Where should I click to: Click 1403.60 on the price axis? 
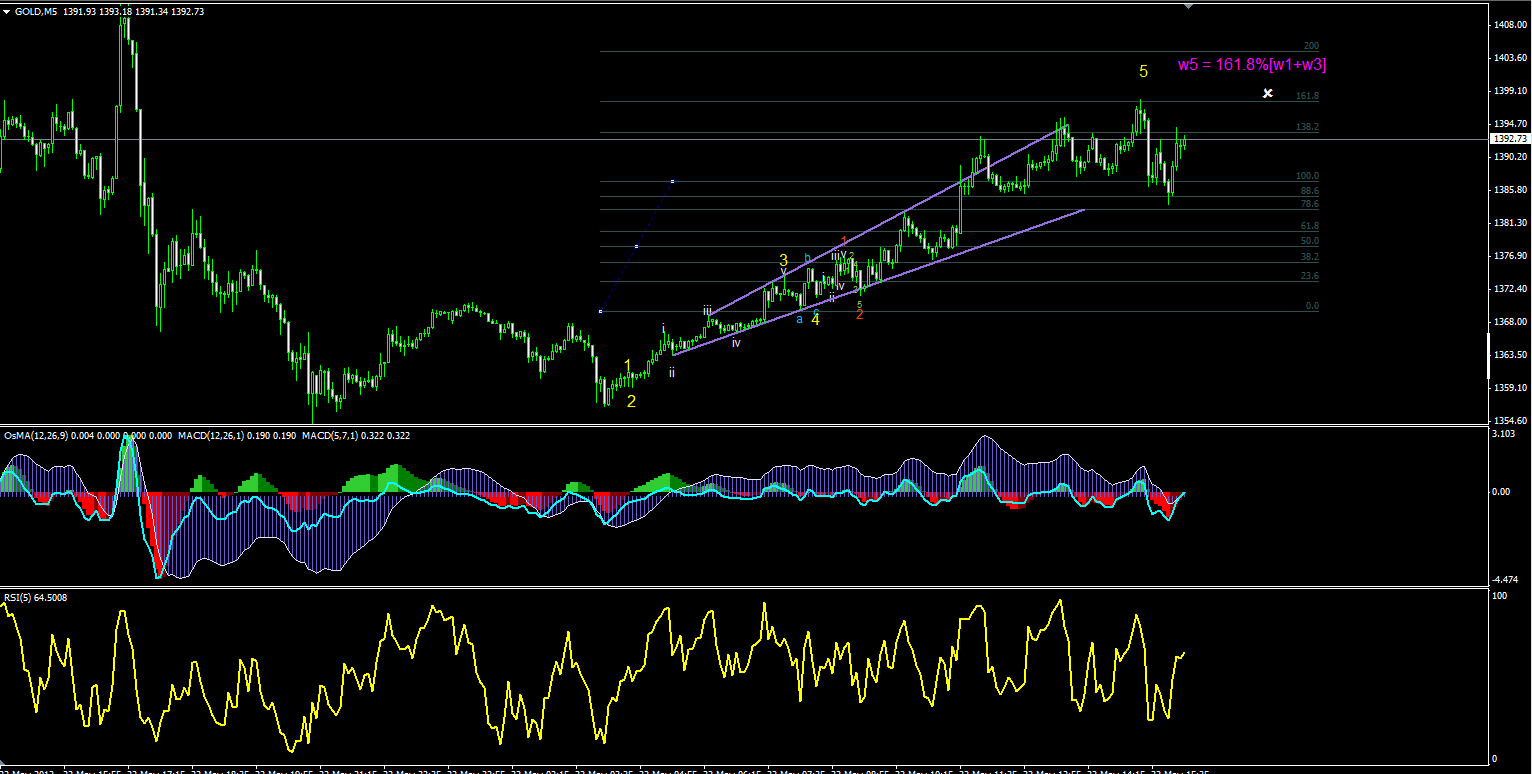click(1510, 58)
